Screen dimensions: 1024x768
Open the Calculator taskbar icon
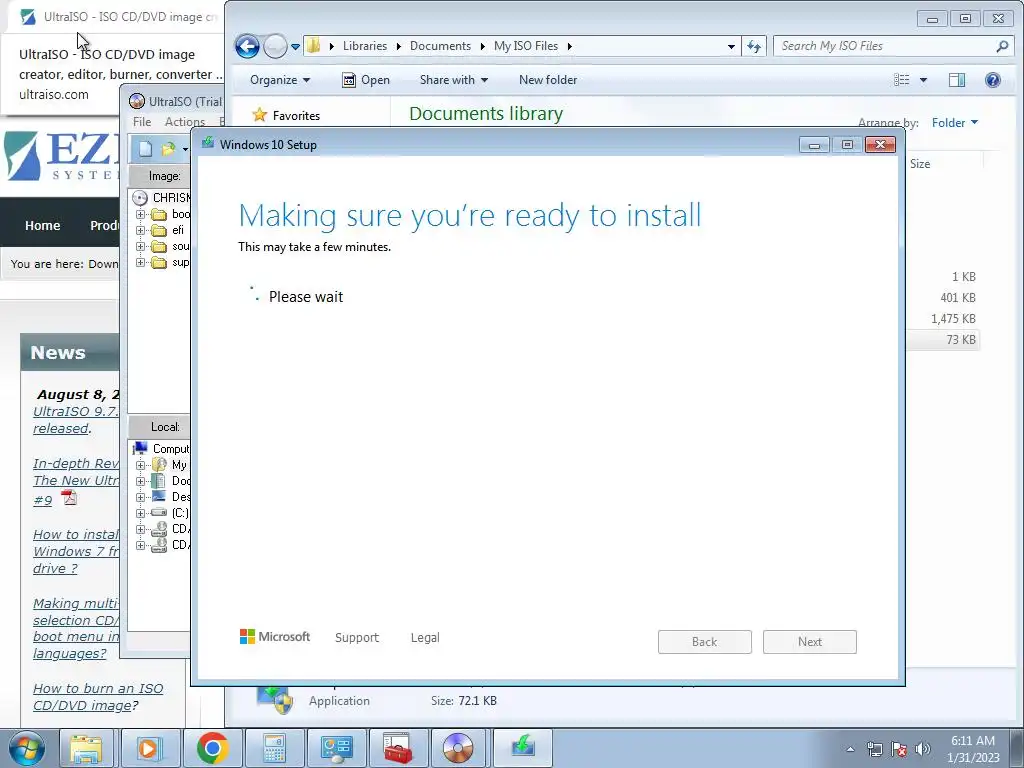point(274,748)
